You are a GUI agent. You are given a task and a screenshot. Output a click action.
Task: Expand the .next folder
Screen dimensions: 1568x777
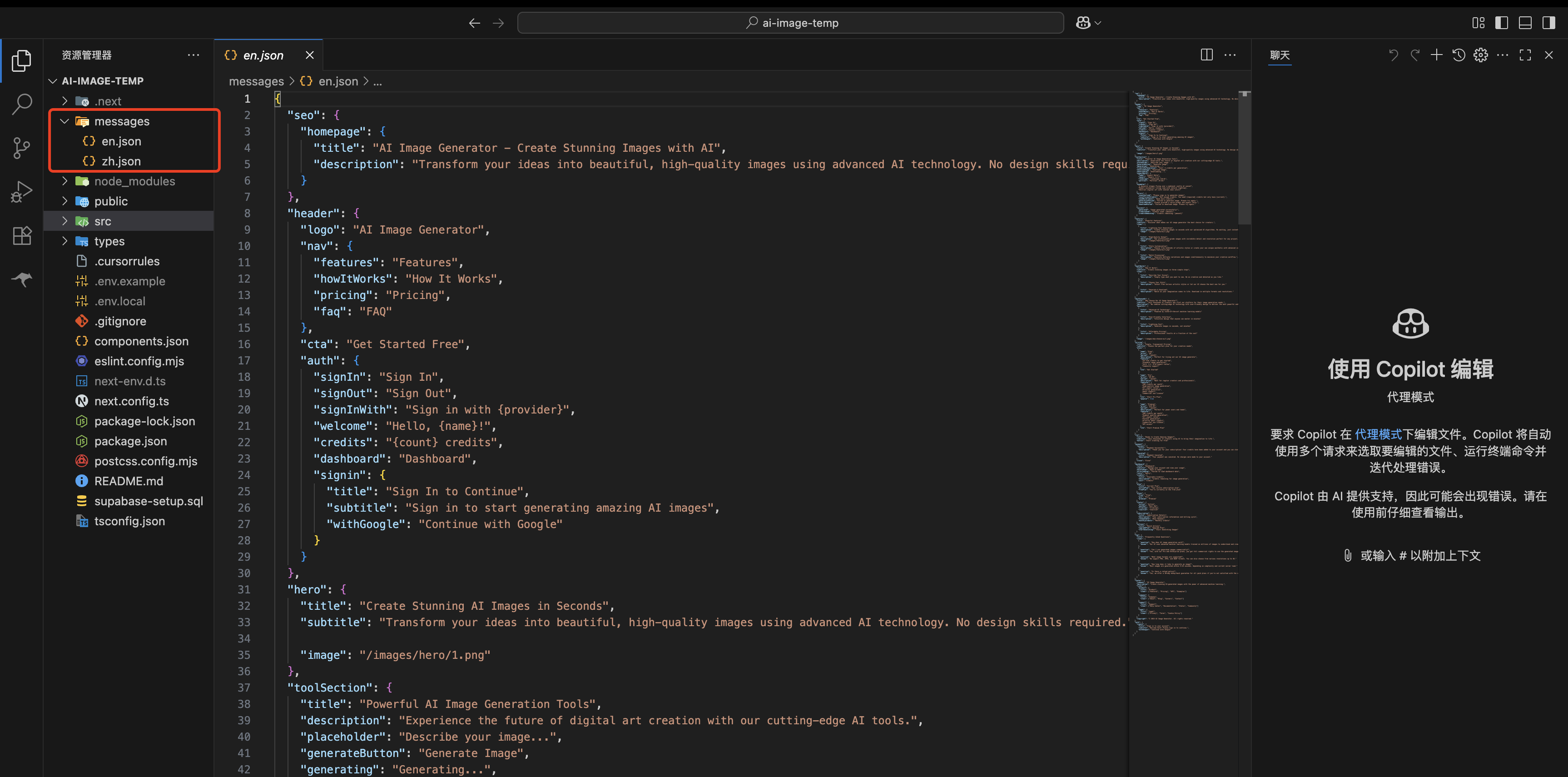(x=129, y=101)
